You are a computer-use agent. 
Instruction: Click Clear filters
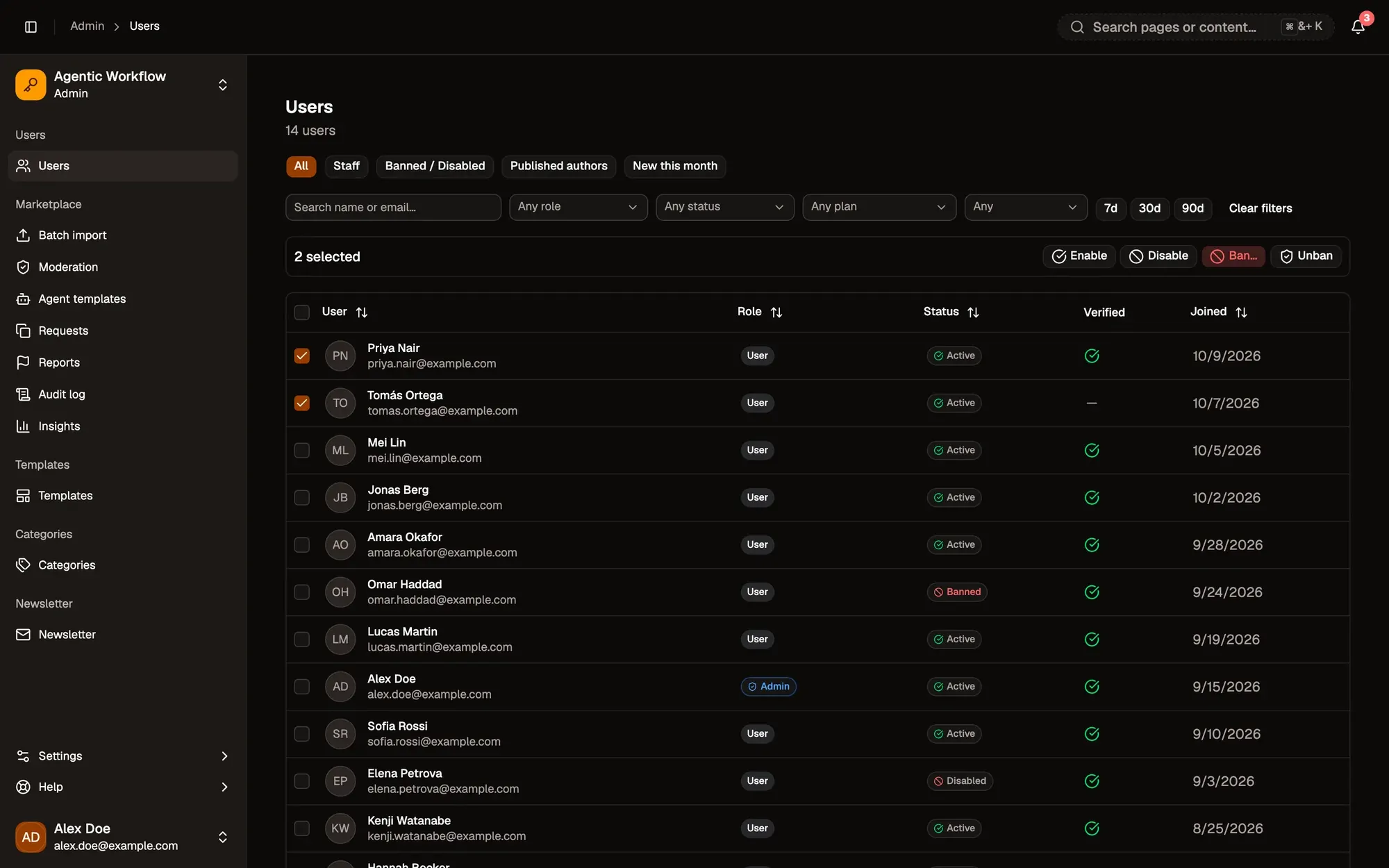click(x=1260, y=208)
